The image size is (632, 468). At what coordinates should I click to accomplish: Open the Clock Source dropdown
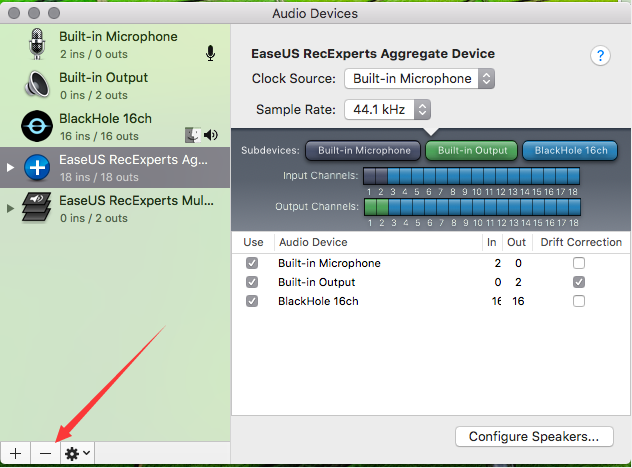point(420,79)
